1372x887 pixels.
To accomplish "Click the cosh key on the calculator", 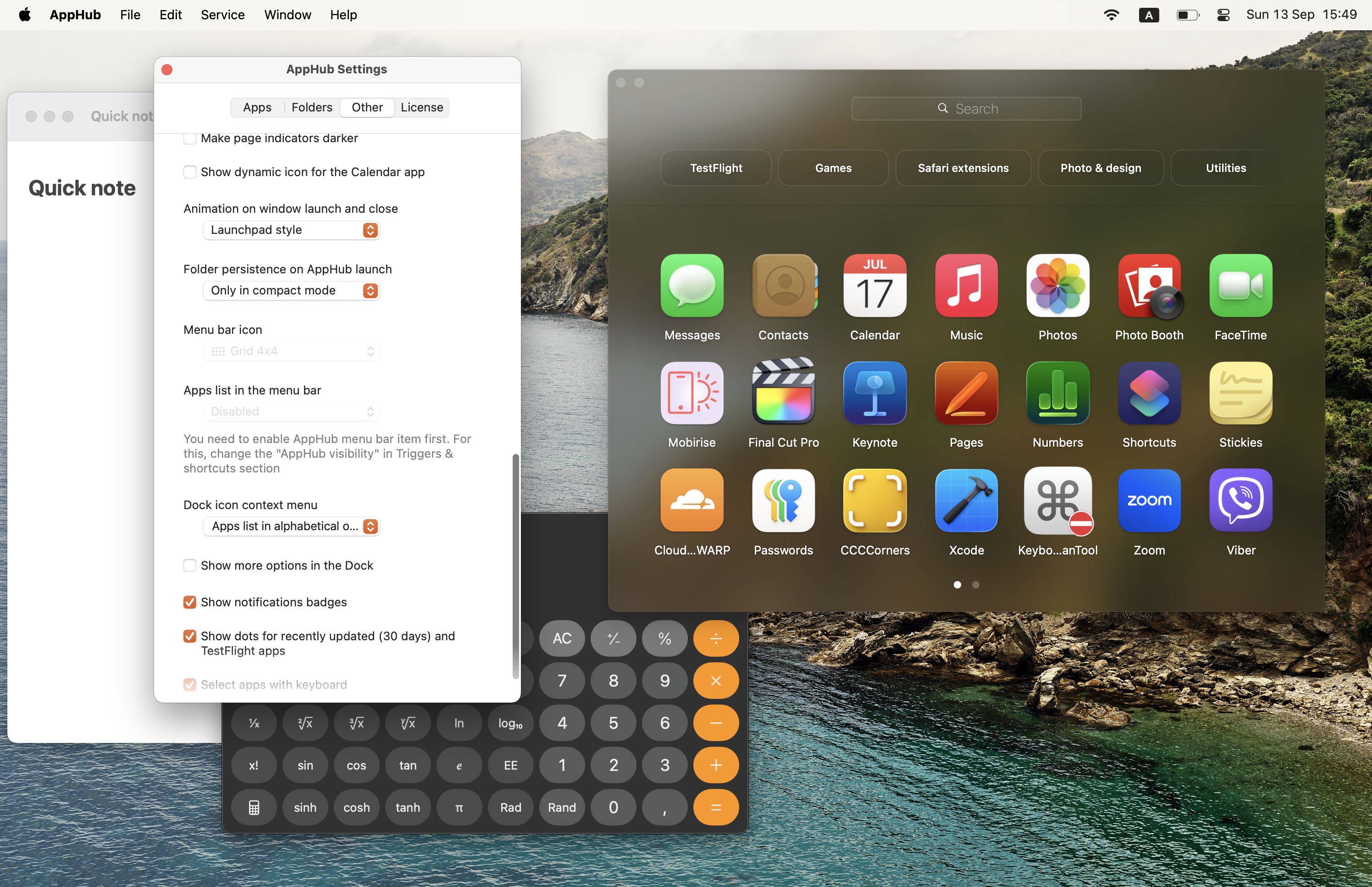I will tap(356, 808).
